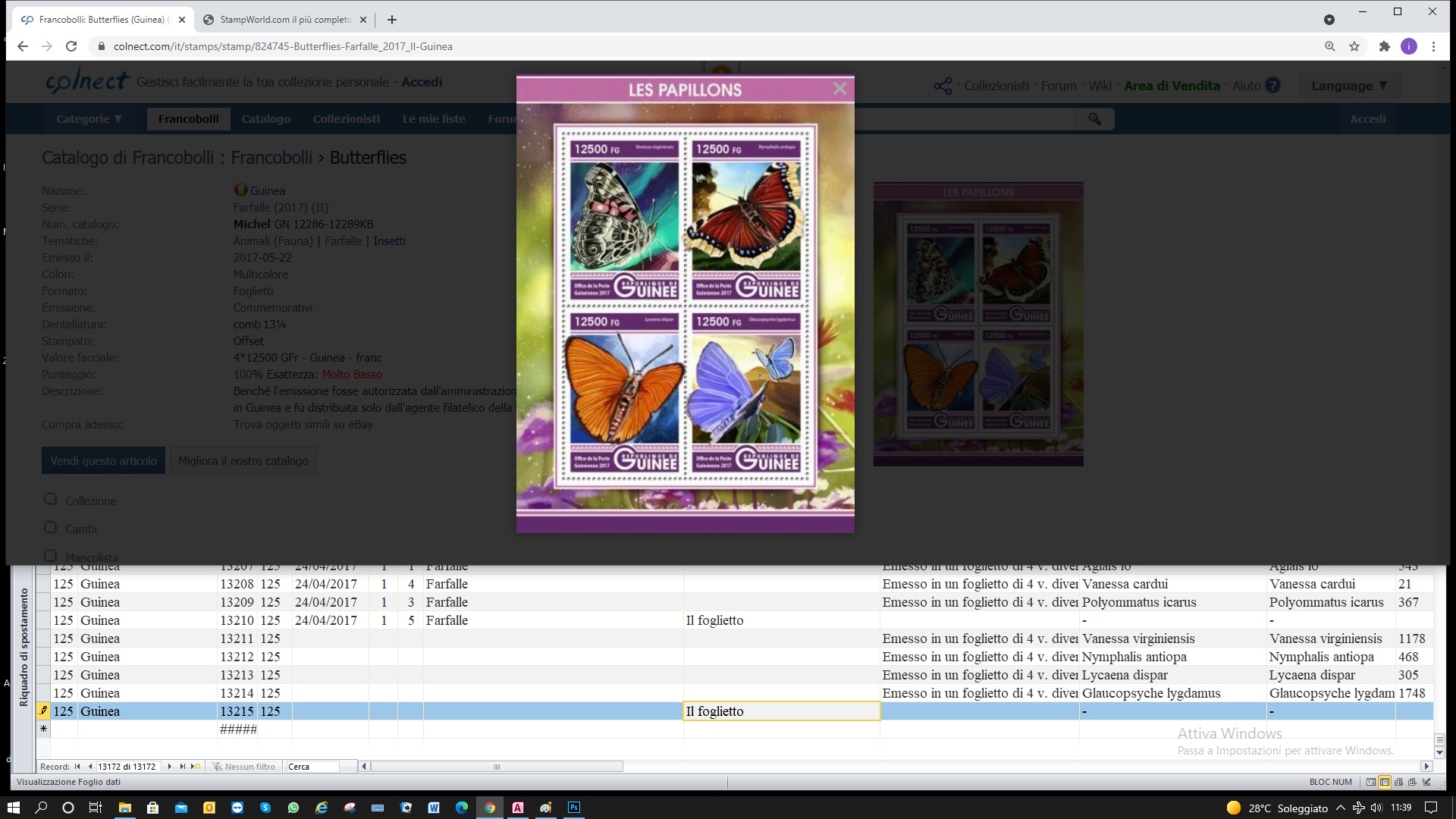Click the Accedi link in the navbar
Screen dimensions: 1456x819
(1367, 119)
